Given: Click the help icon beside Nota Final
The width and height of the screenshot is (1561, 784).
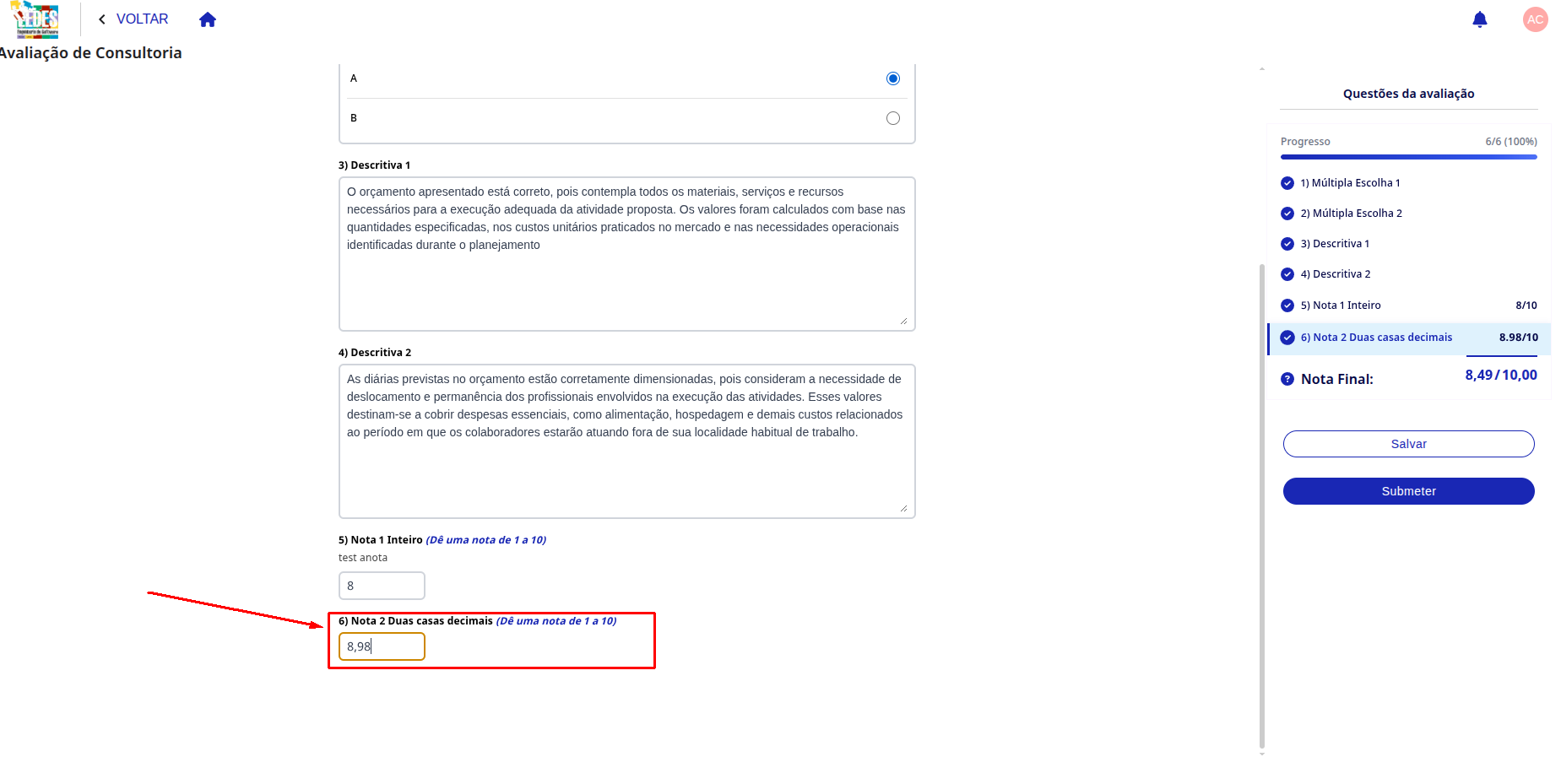Looking at the screenshot, I should tap(1287, 379).
